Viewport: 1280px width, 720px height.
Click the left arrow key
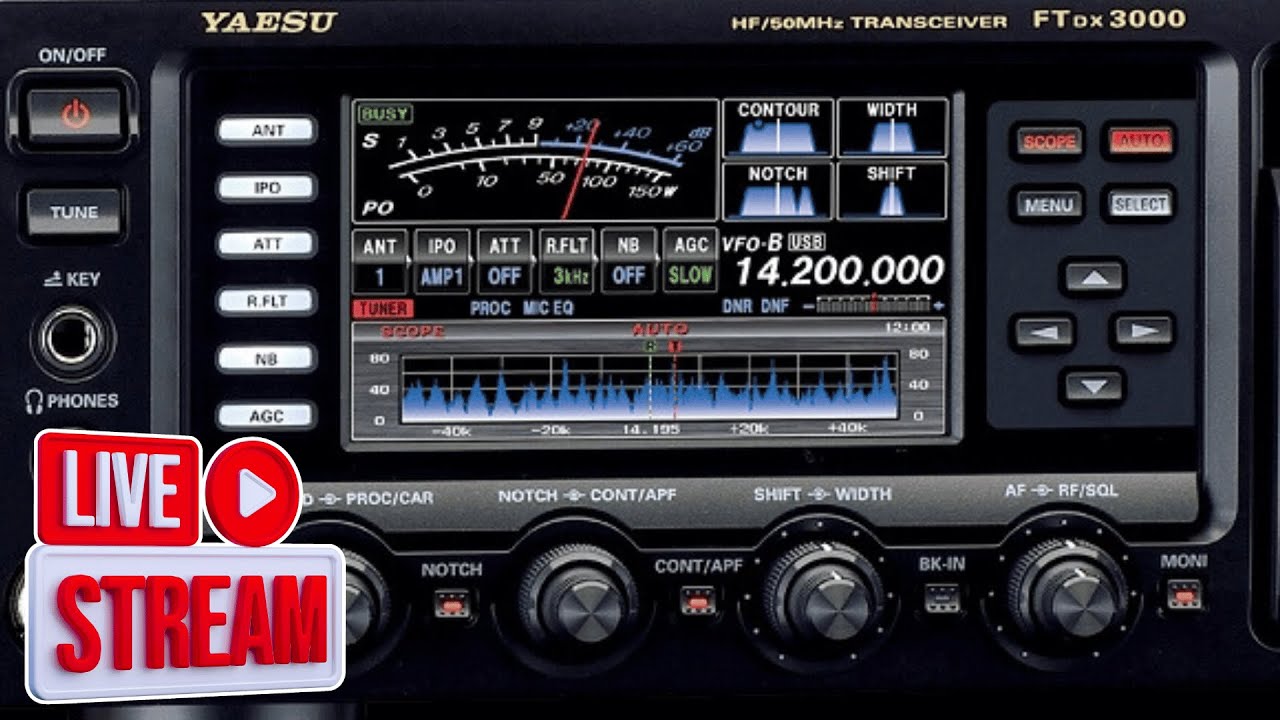pyautogui.click(x=1044, y=331)
